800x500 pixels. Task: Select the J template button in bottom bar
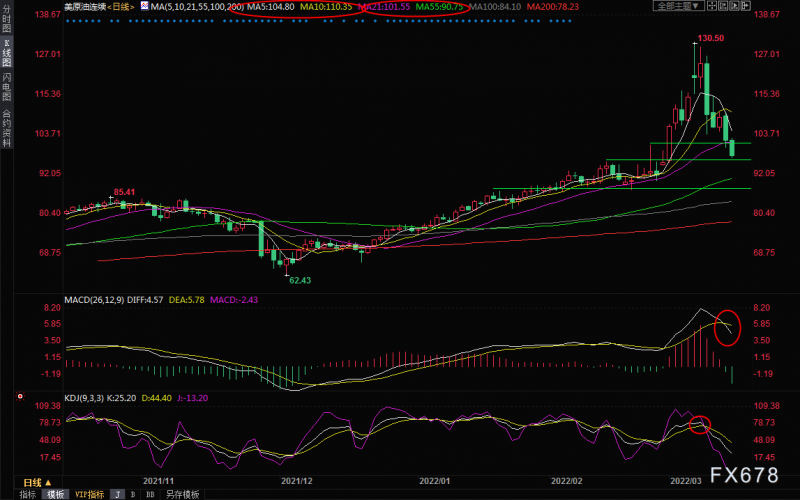[117, 494]
